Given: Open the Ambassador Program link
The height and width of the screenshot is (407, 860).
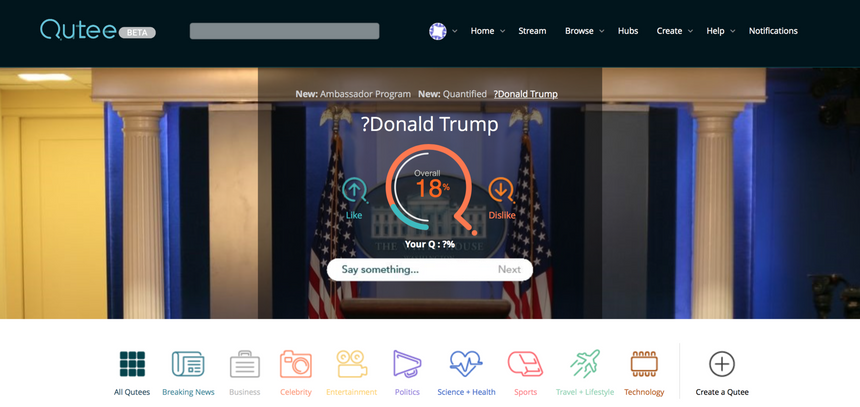Looking at the screenshot, I should pyautogui.click(x=365, y=94).
